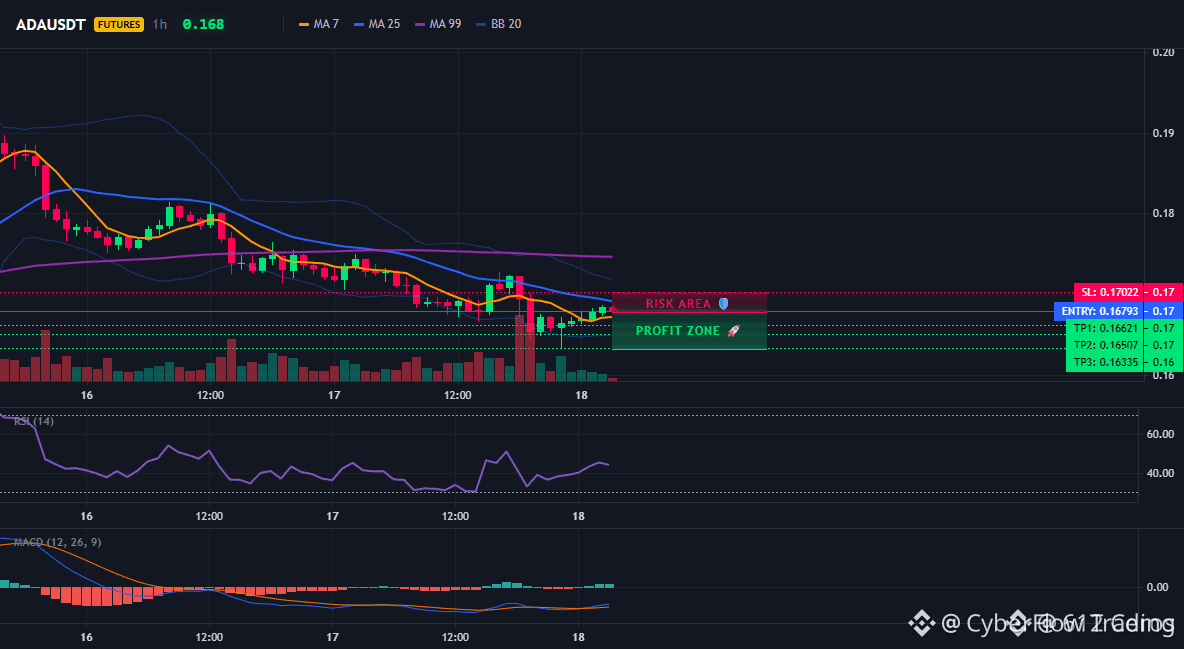Viewport: 1184px width, 649px height.
Task: Click the TP1: 0.16621 label
Action: pos(1105,329)
